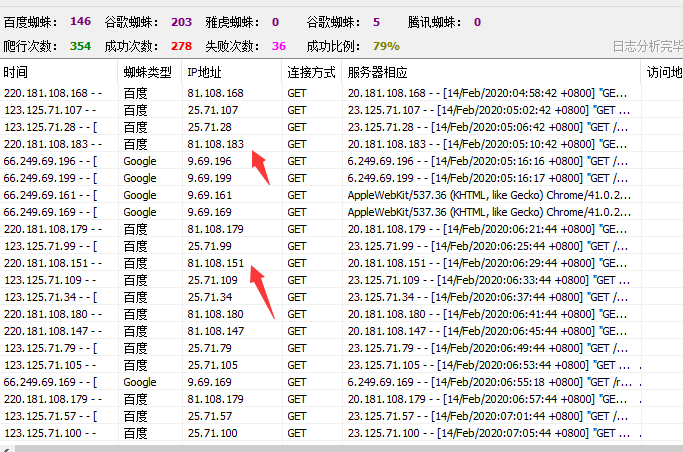Click the AppleWebKit response in the 9.69.161 row
The image size is (683, 452).
pyautogui.click(x=489, y=195)
